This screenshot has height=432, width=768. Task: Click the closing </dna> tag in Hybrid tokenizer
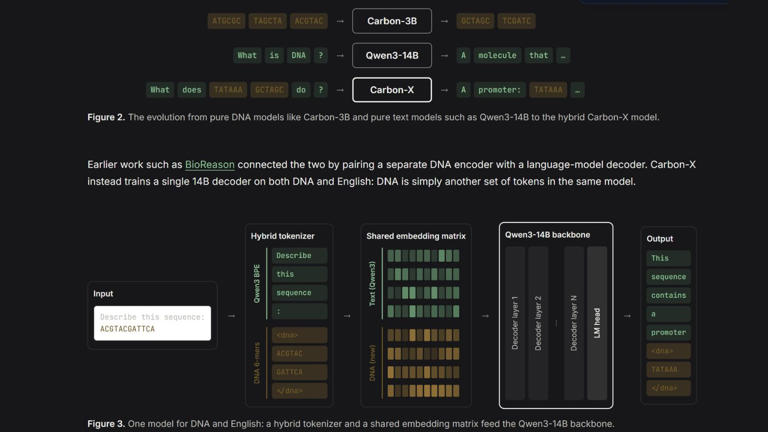(x=299, y=390)
